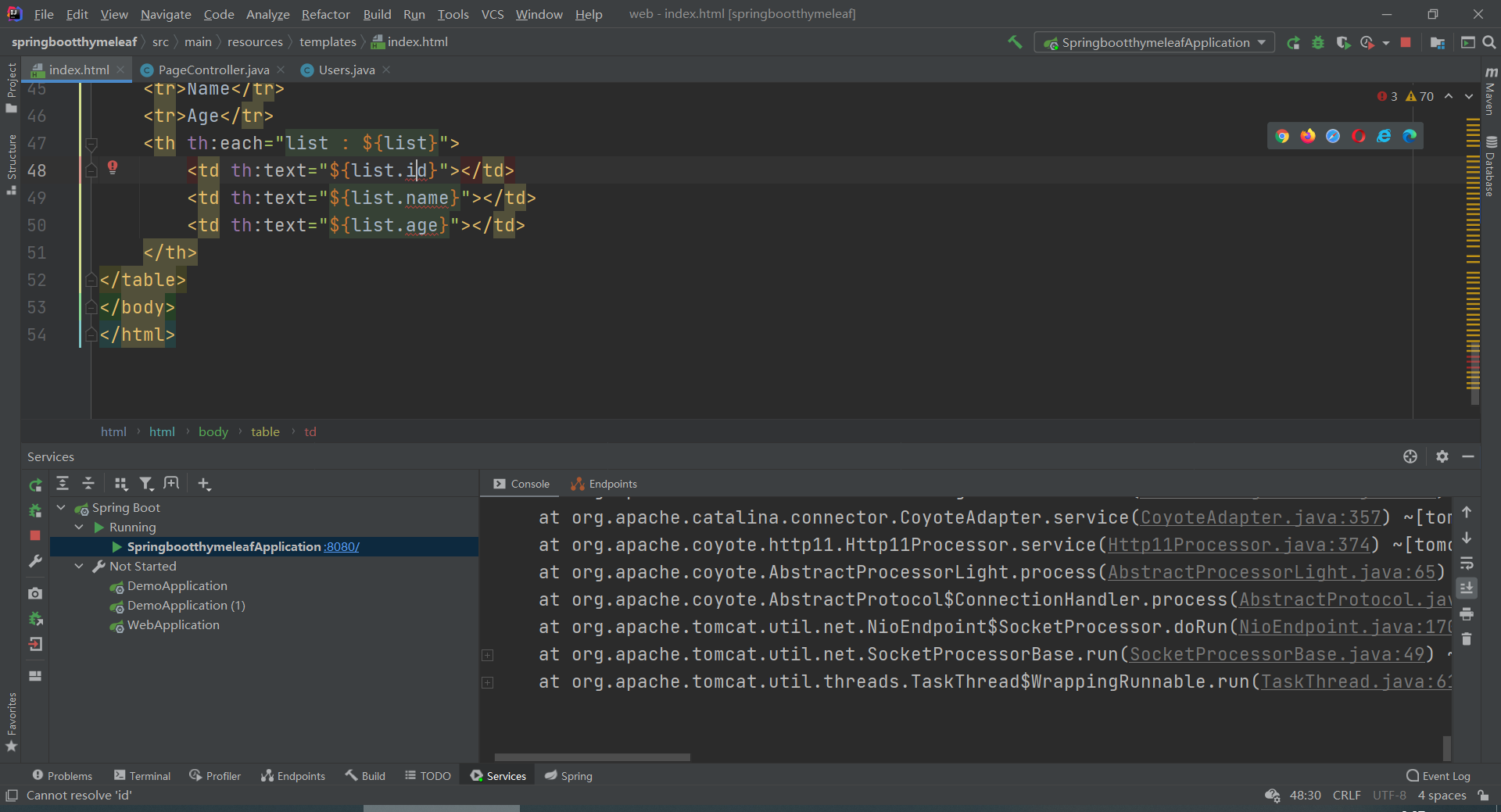Open Project Structure icon in toolbar
Viewport: 1501px width, 812px height.
coord(1437,42)
